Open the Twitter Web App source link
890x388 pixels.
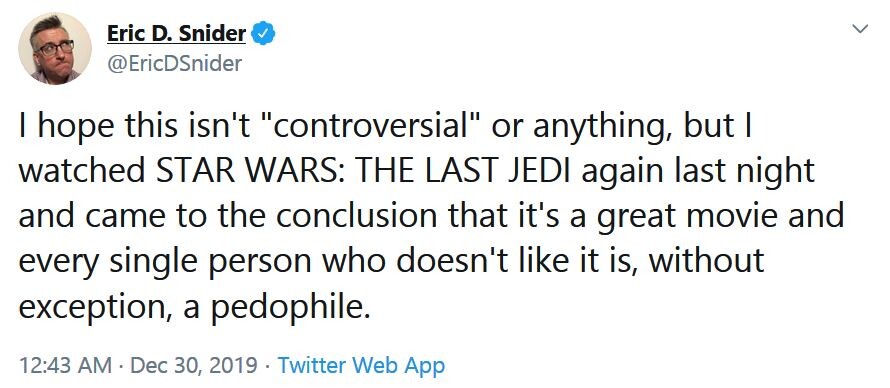(361, 365)
